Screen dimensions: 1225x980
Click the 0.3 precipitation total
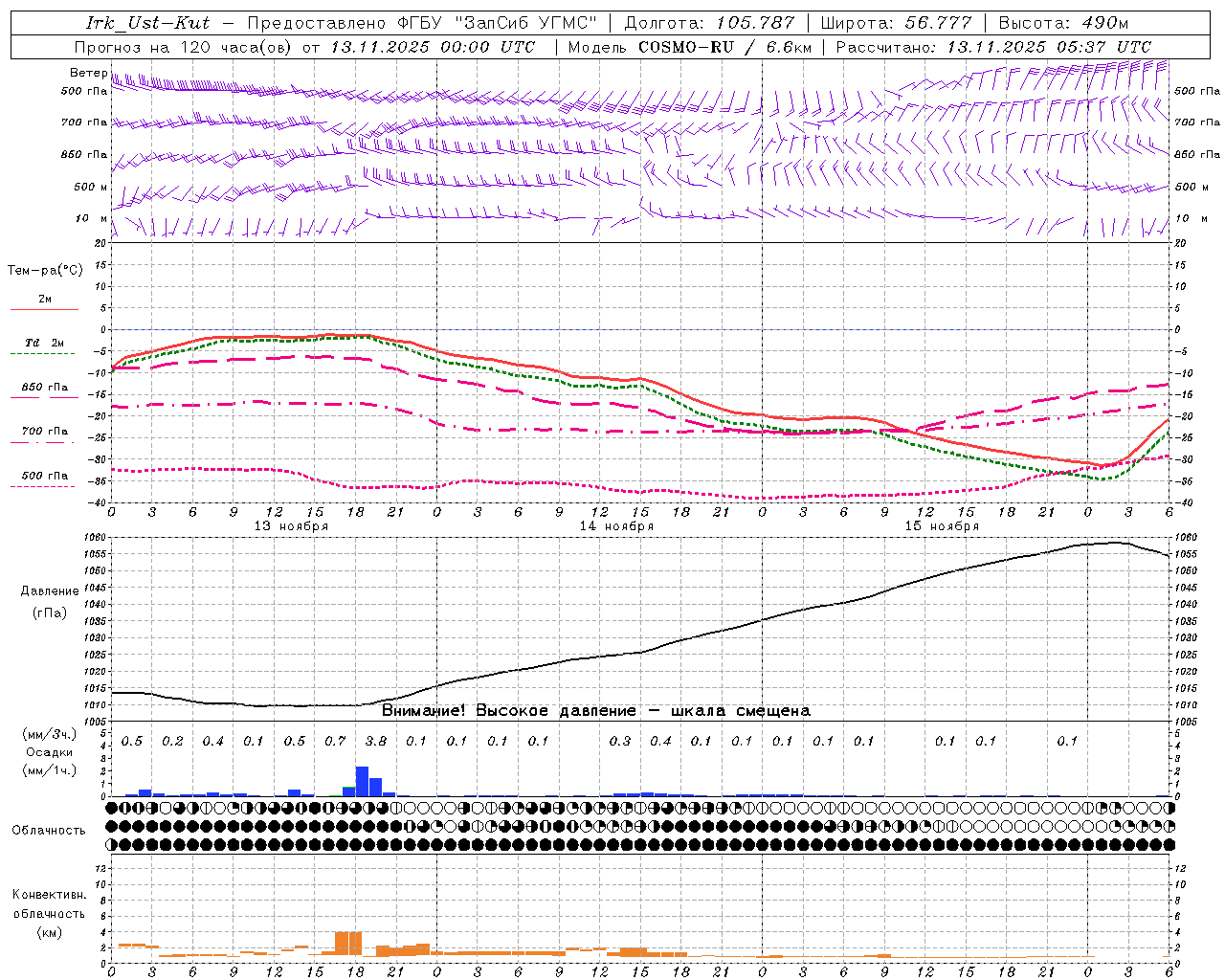pyautogui.click(x=620, y=741)
